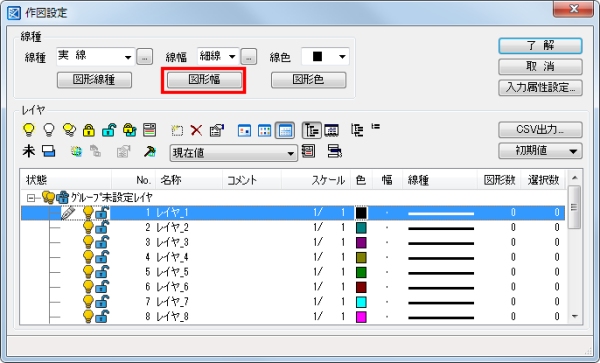Viewport: 600px width, 363px height.
Task: Click the teal color swatch of レイヤ_2
Action: point(361,228)
